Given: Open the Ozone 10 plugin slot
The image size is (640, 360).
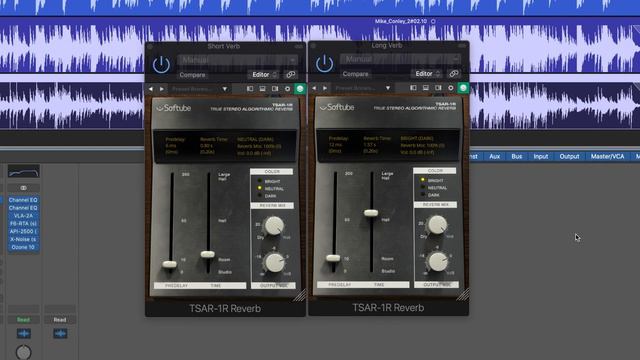Looking at the screenshot, I should click(24, 247).
